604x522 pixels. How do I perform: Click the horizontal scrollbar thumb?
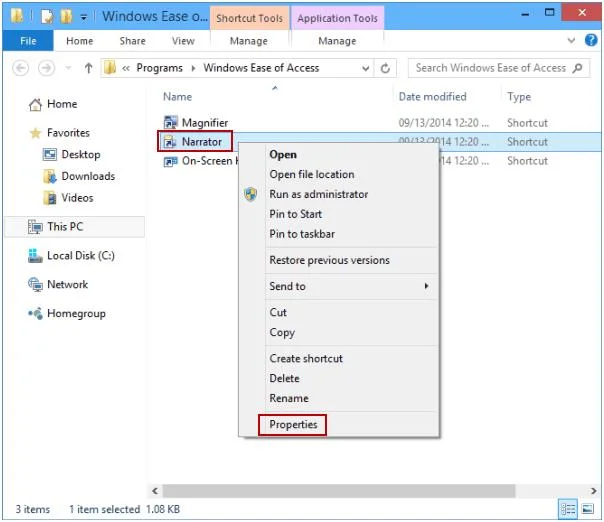339,491
